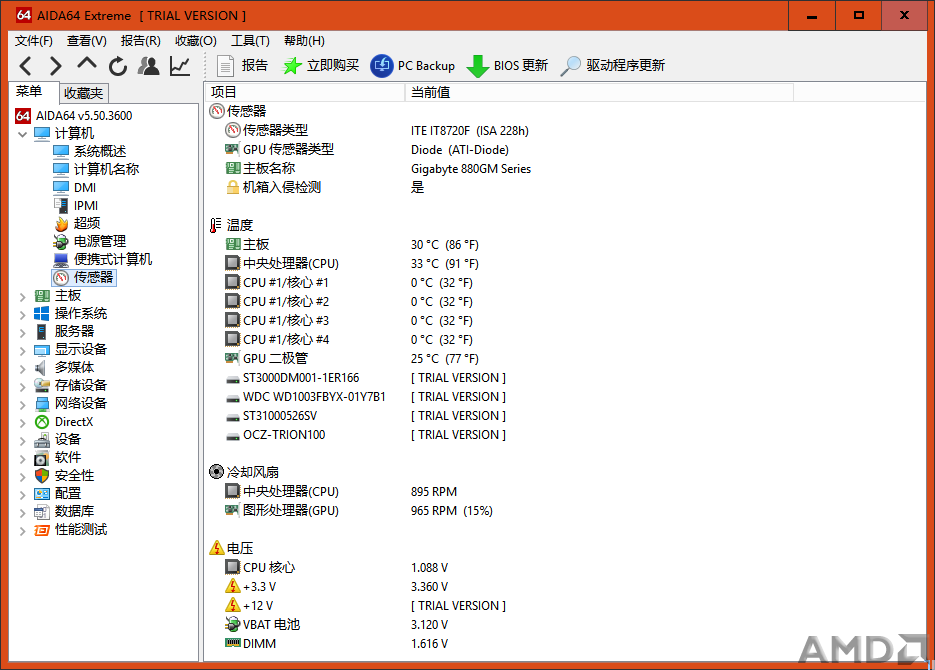Click the 驱动程序更新 driver update button
This screenshot has height=670, width=935.
click(x=612, y=66)
